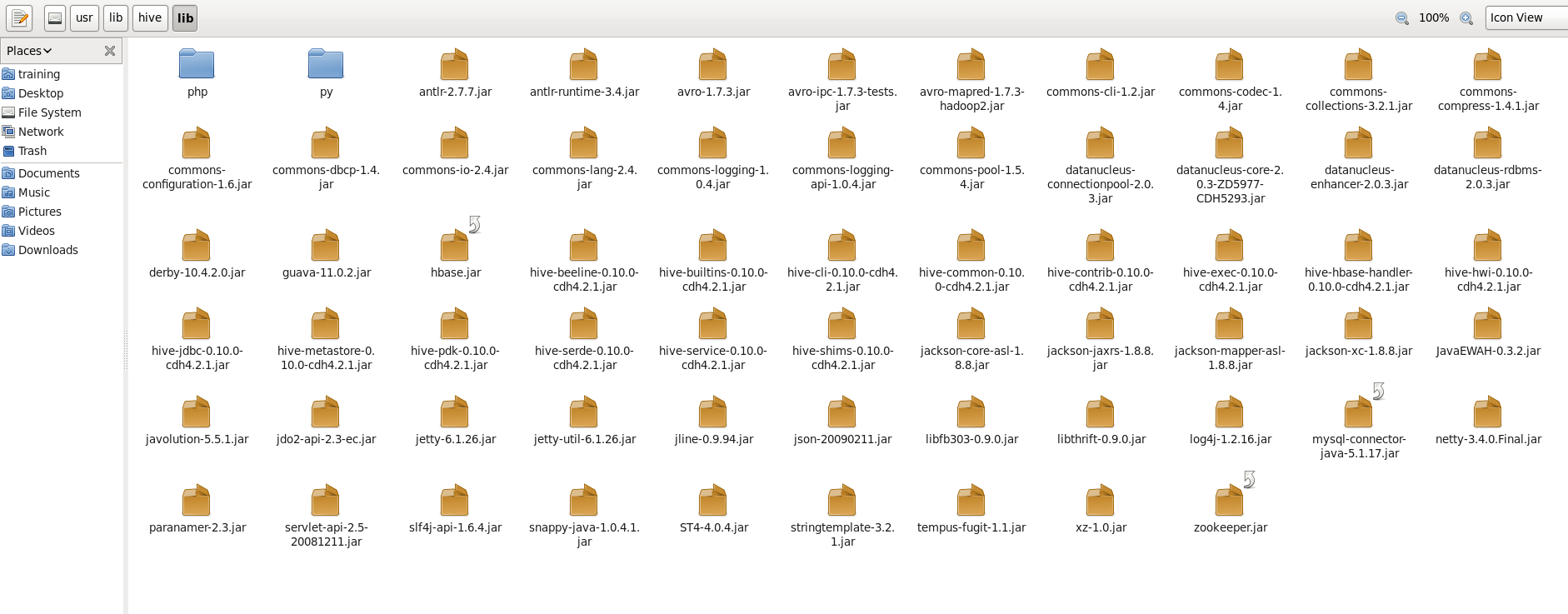Select the derby-10.4.2.0.jar icon
Screen dimensions: 1568x614
click(x=197, y=245)
